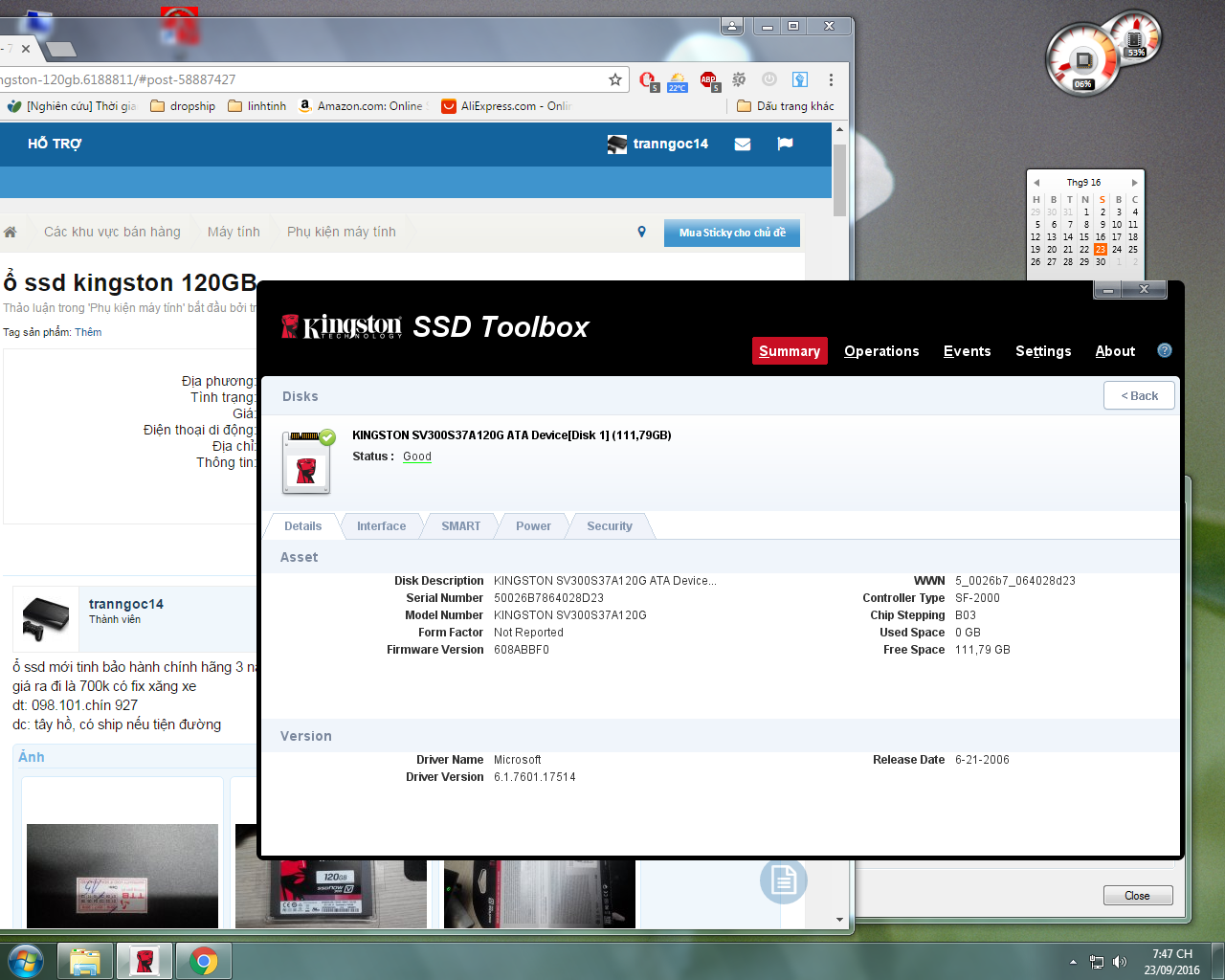Click the blue square extension icon in Chrome
The width and height of the screenshot is (1225, 980).
[x=800, y=79]
